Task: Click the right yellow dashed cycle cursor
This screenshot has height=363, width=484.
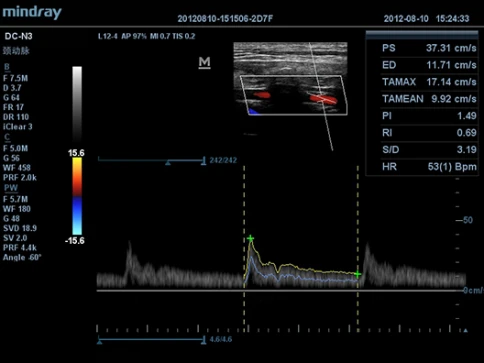Action: pos(358,248)
